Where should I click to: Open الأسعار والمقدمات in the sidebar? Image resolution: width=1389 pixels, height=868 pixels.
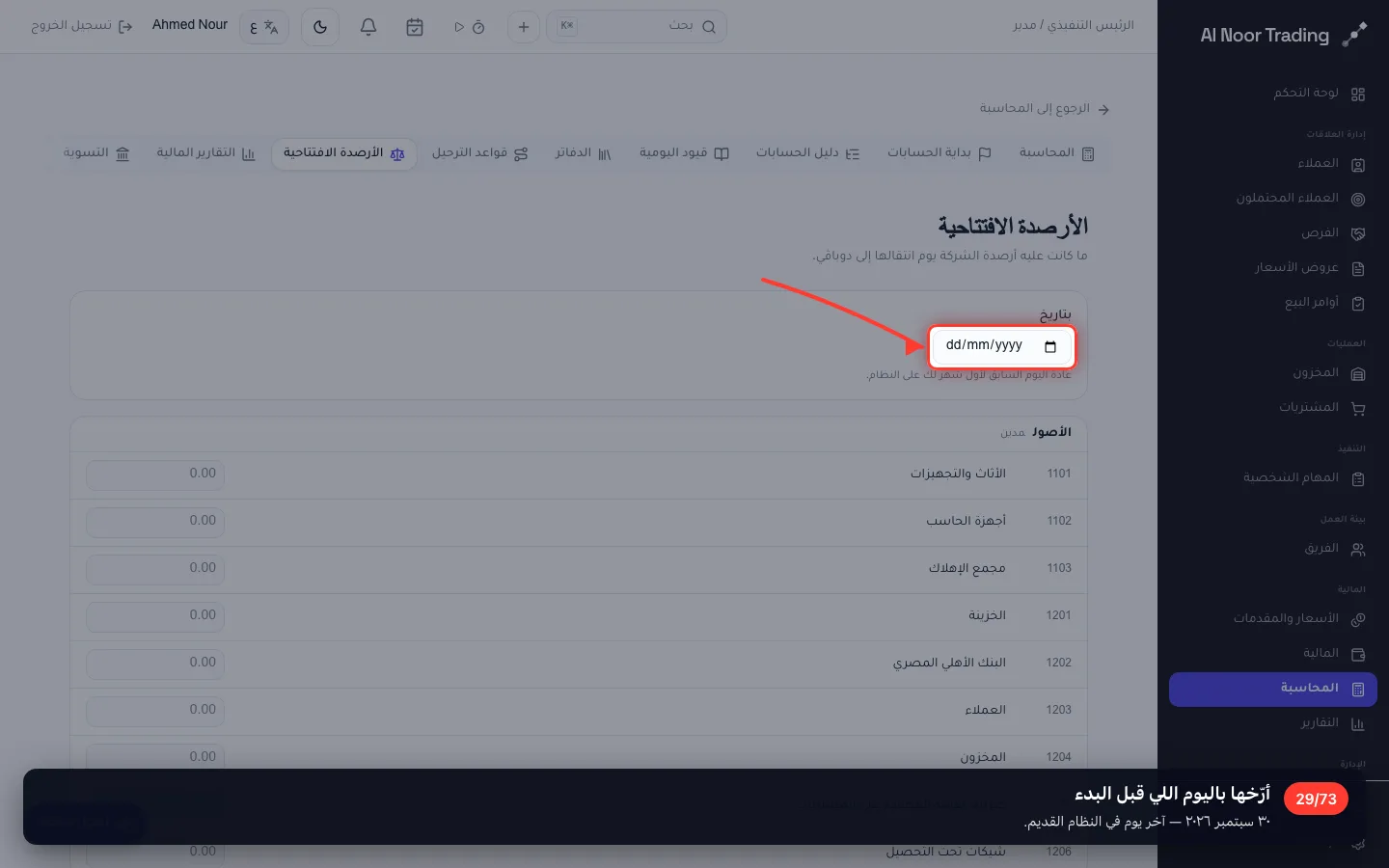1273,619
